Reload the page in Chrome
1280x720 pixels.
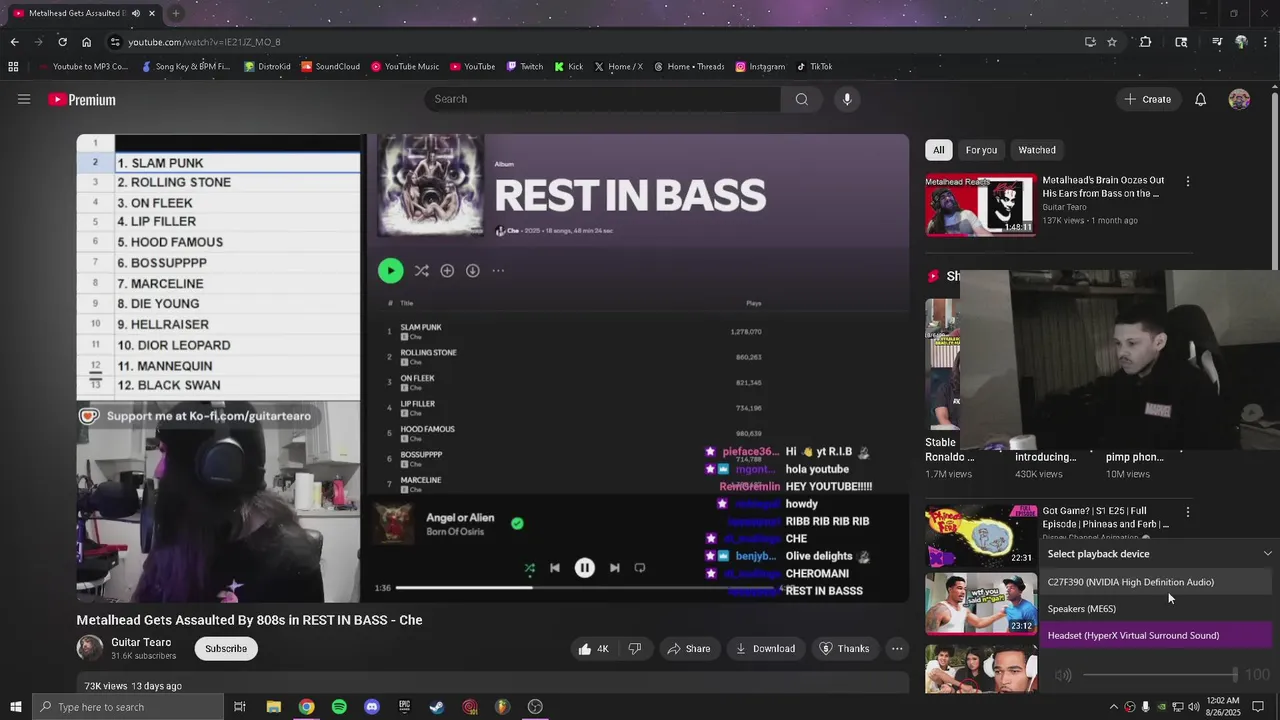click(x=62, y=42)
